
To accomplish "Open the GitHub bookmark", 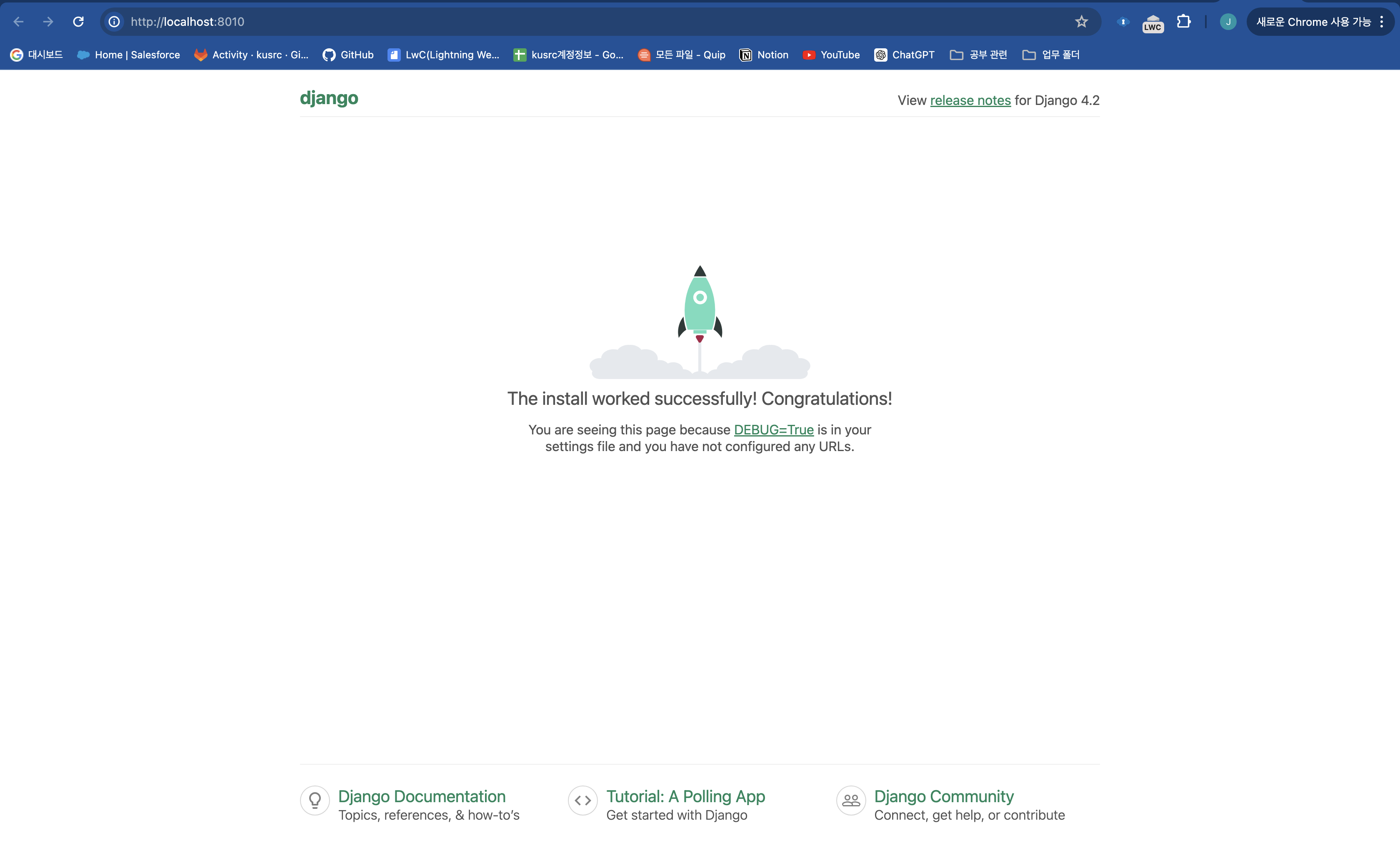I will coord(348,55).
